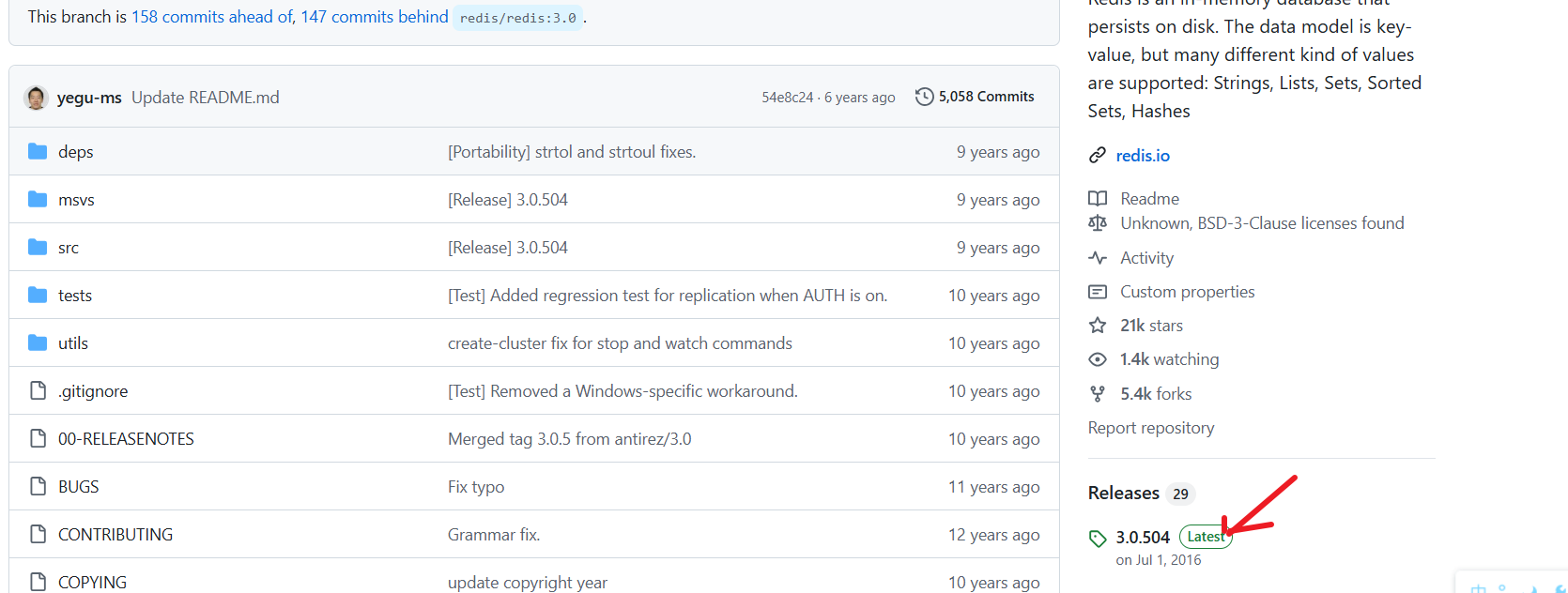Image resolution: width=1568 pixels, height=593 pixels.
Task: Open 'update copyright year' commit message
Action: point(528,583)
